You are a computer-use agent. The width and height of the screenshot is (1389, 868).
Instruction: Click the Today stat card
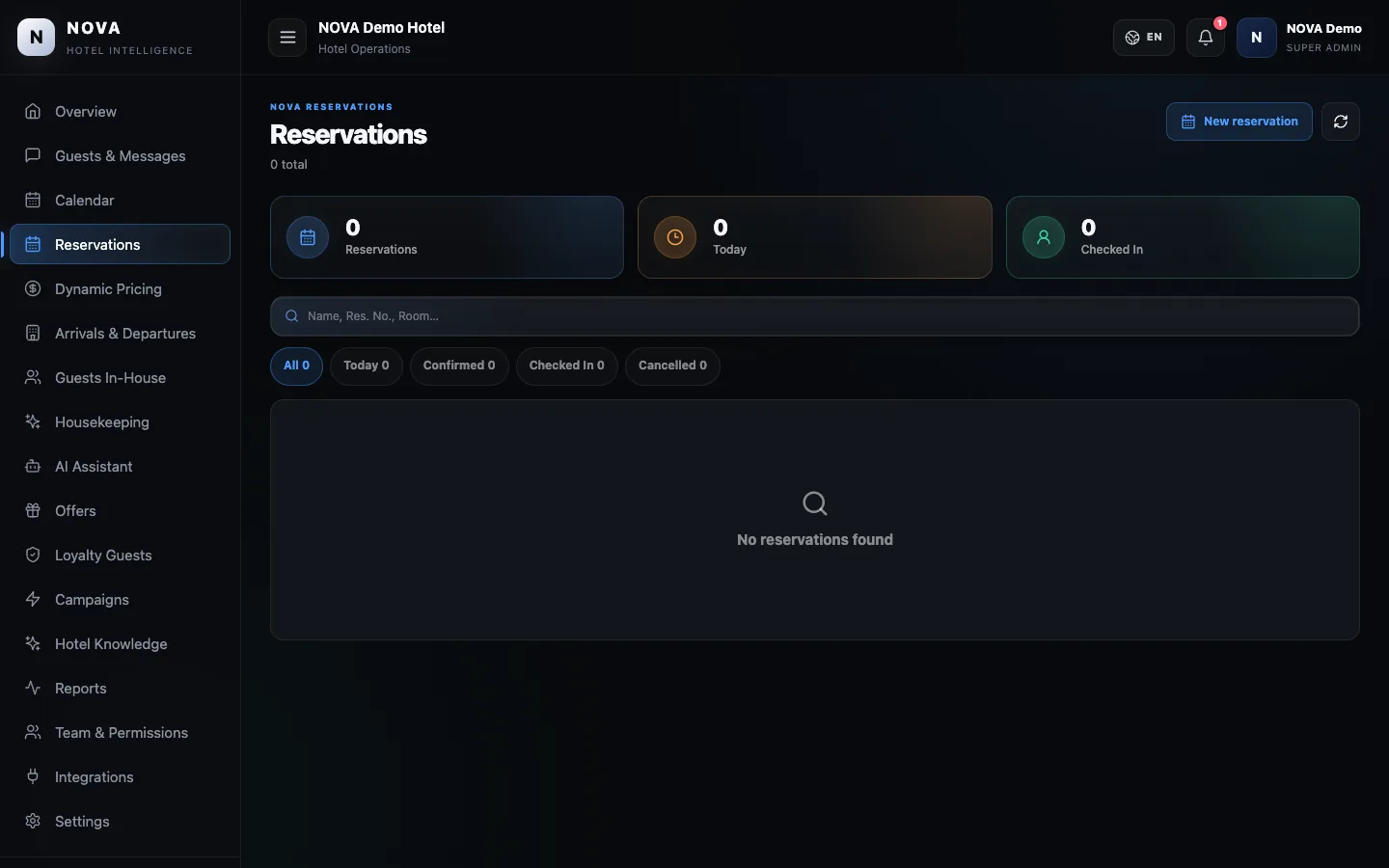[x=815, y=237]
